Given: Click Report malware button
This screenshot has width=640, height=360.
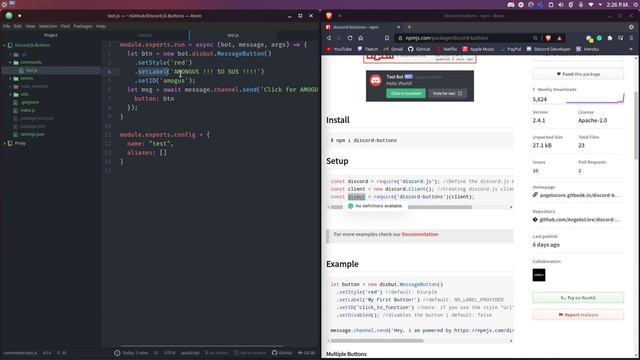Looking at the screenshot, I should [578, 315].
